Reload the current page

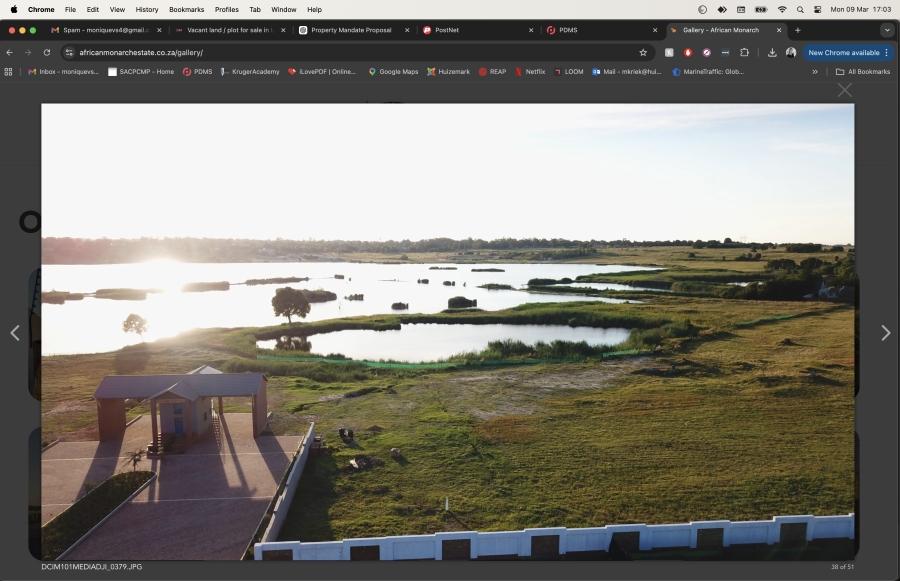point(46,52)
